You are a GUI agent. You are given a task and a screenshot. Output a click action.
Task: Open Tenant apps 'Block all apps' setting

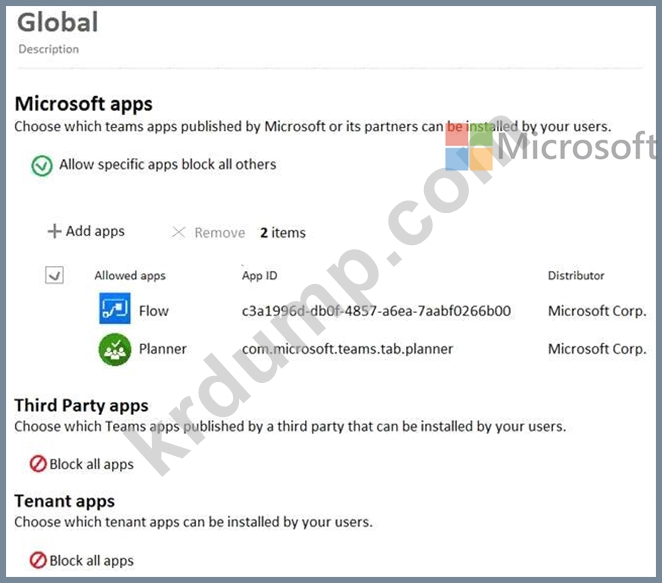(x=91, y=560)
